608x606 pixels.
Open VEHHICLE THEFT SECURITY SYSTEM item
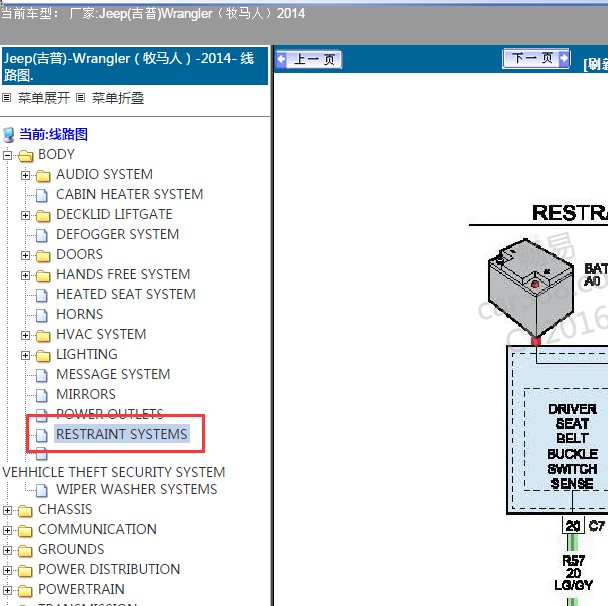tap(114, 472)
